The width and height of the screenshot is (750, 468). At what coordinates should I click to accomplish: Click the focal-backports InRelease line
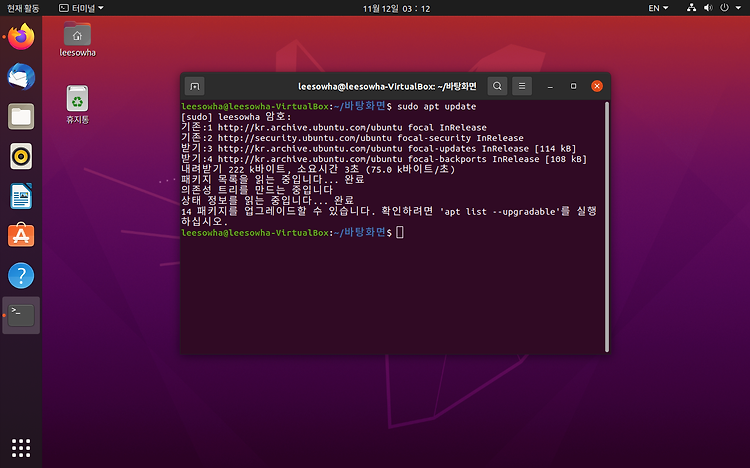click(x=384, y=159)
